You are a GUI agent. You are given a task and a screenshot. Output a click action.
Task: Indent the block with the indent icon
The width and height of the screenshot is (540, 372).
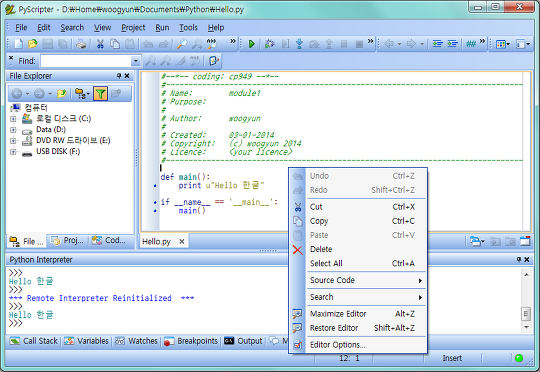pos(437,44)
